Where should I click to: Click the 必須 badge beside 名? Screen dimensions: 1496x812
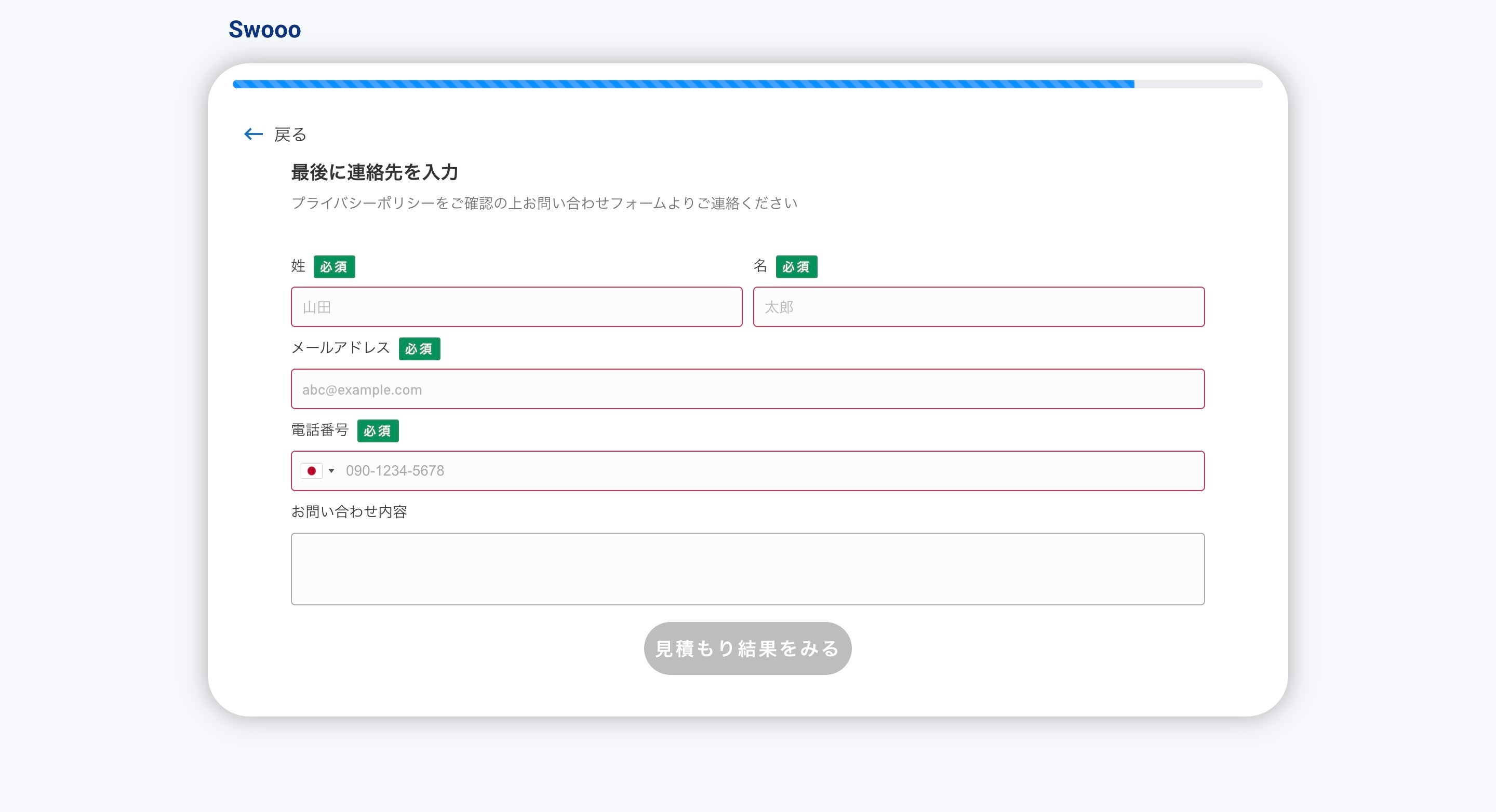(x=796, y=267)
